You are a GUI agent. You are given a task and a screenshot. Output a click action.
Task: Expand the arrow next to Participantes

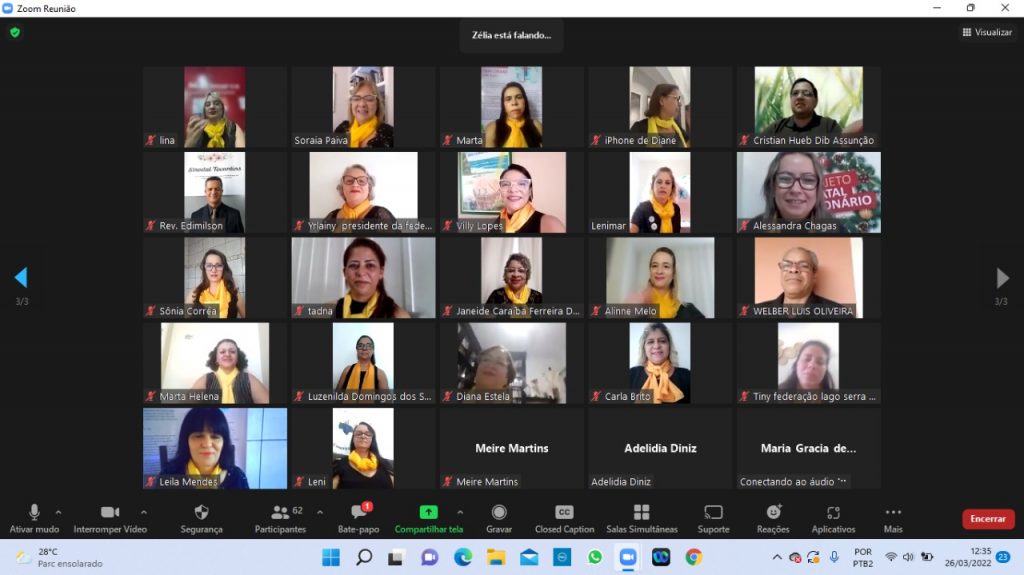(320, 512)
